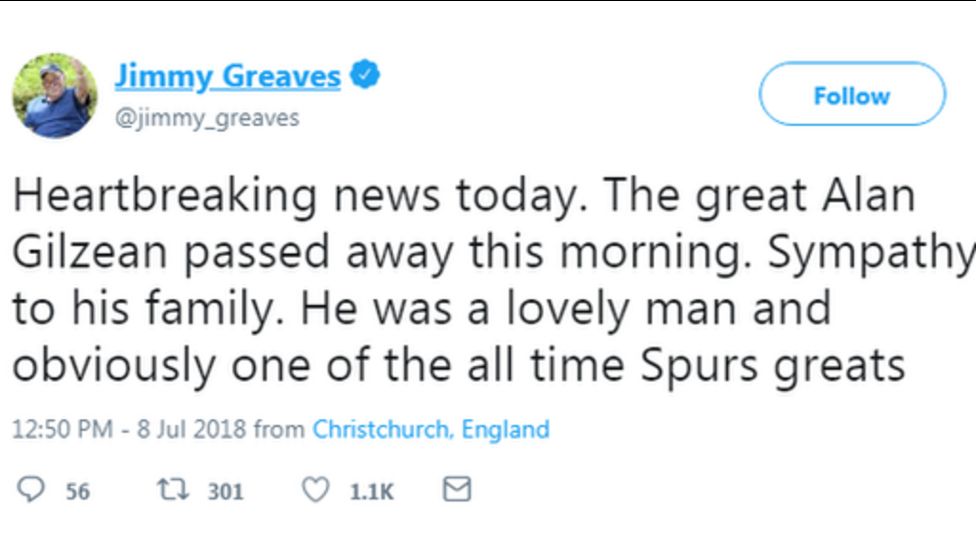Click the blue verified badge
976x549 pixels.
pos(366,76)
